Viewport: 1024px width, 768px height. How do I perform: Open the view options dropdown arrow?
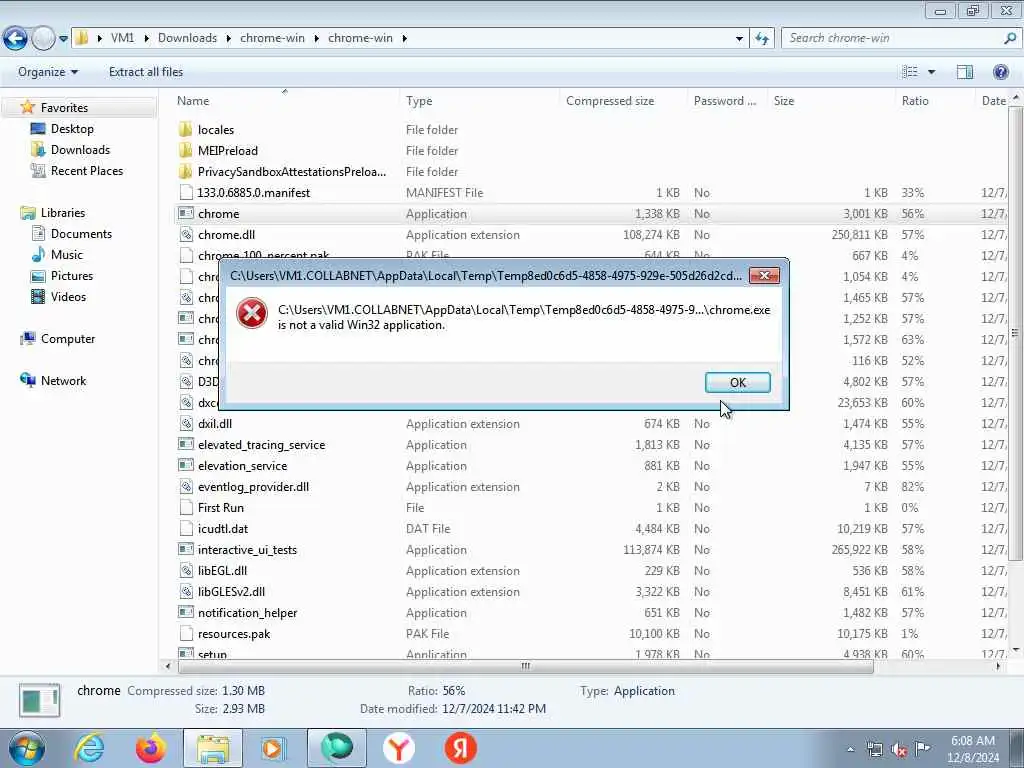pyautogui.click(x=931, y=72)
